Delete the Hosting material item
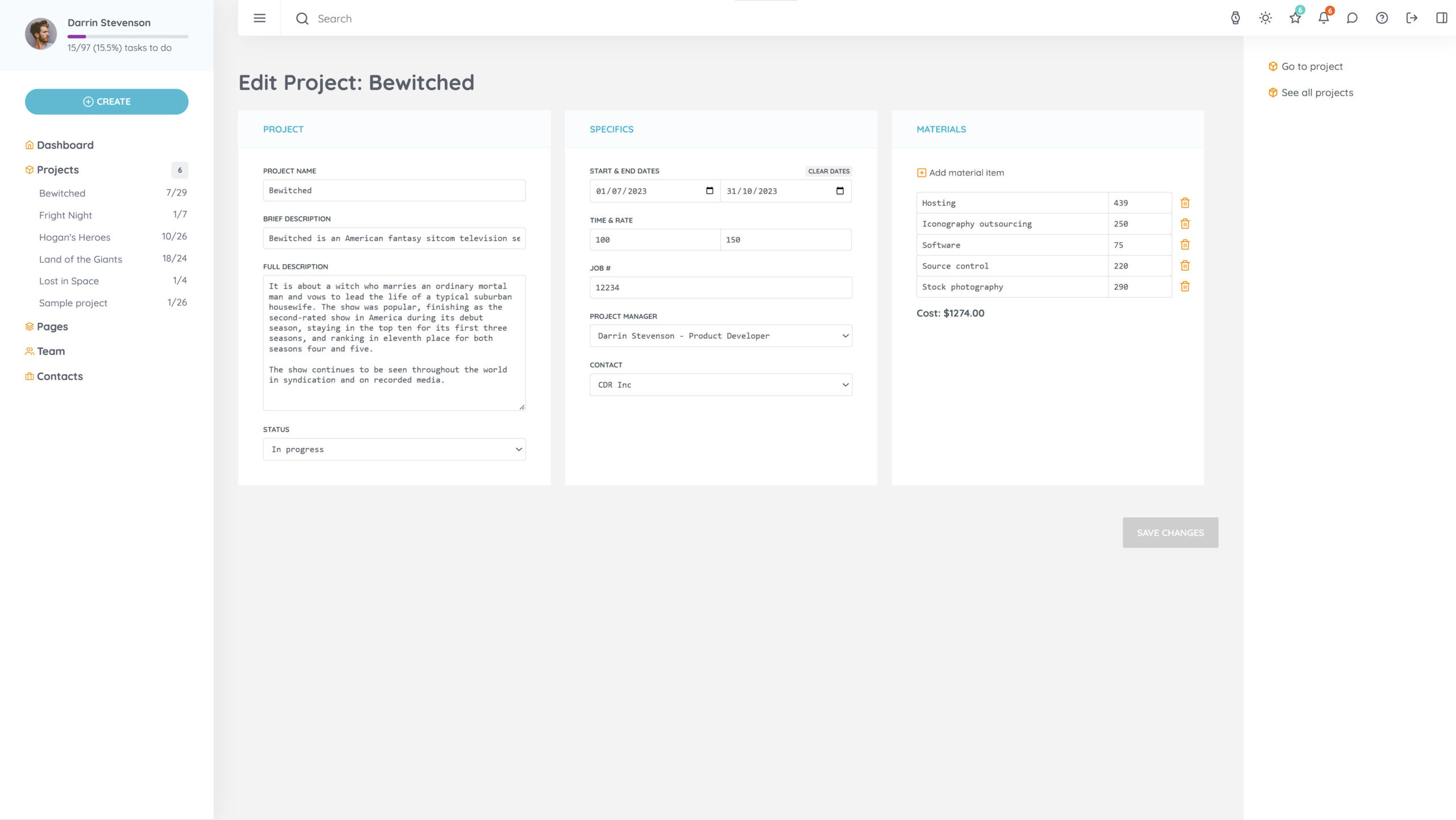This screenshot has height=820, width=1456. (x=1185, y=203)
